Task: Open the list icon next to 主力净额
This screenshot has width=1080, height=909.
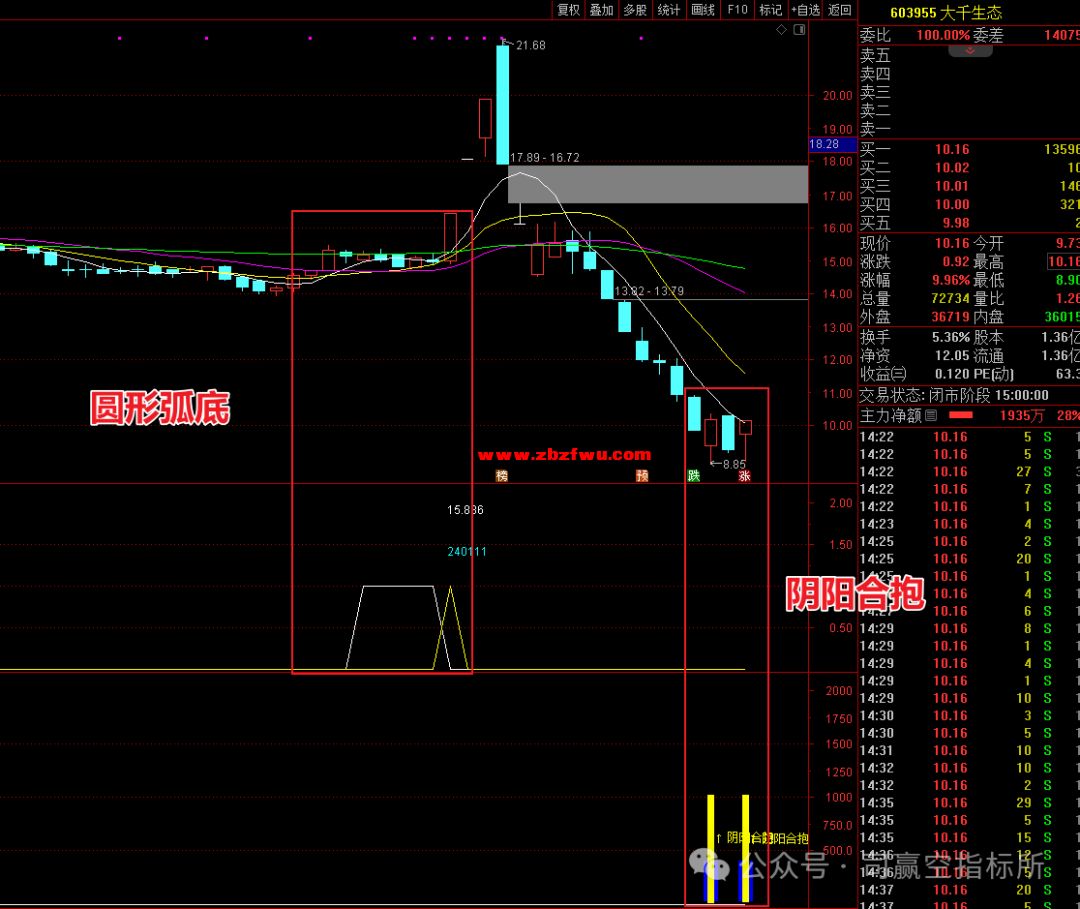Action: (x=931, y=415)
